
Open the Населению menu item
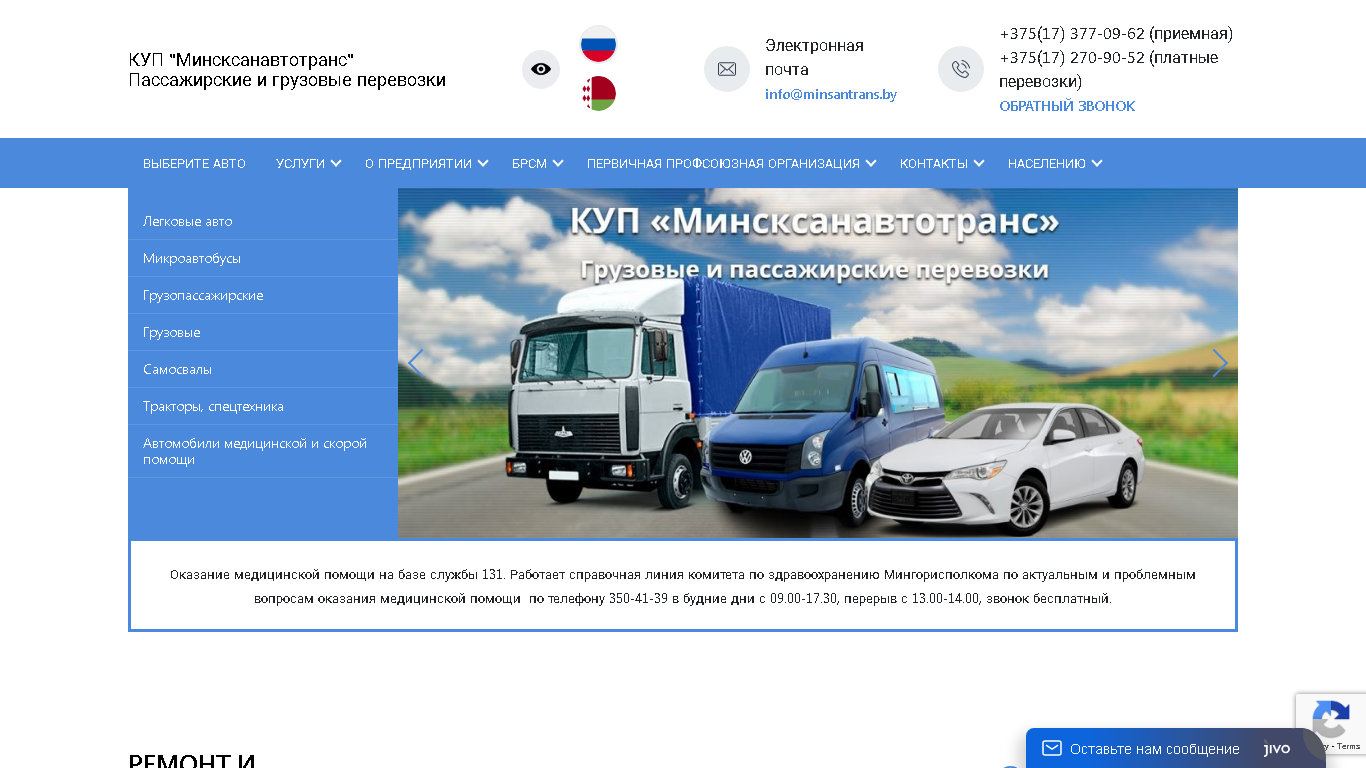click(x=1047, y=163)
